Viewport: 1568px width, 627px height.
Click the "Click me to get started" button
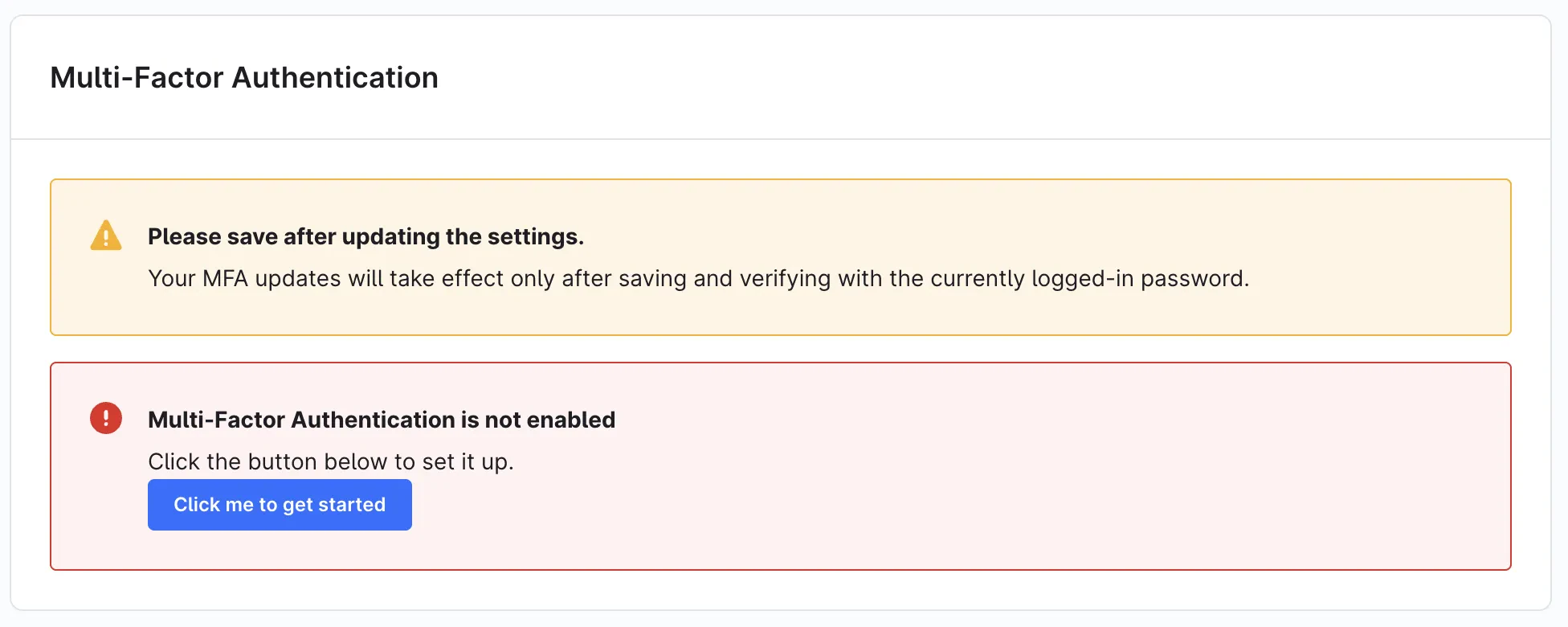point(280,505)
